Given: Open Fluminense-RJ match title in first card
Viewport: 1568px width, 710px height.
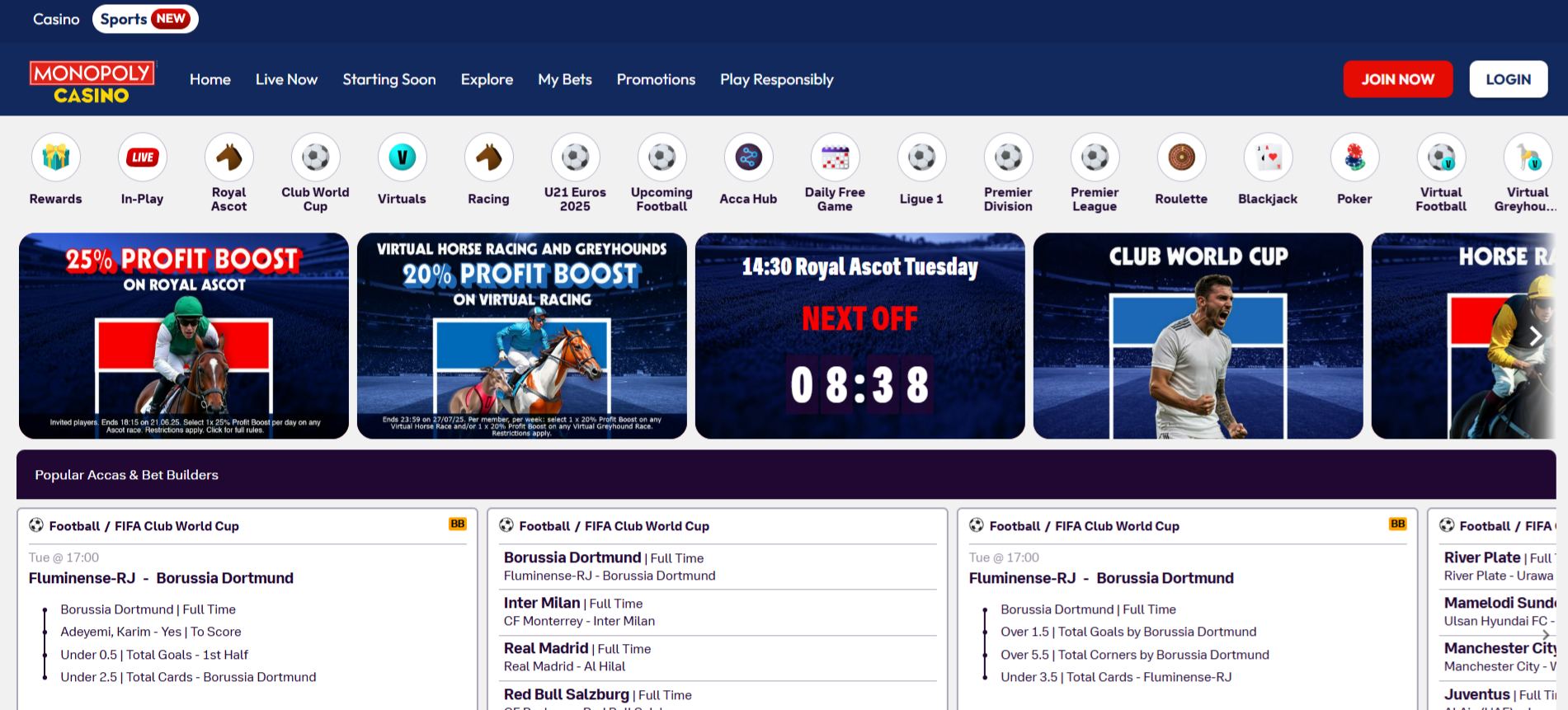Looking at the screenshot, I should pyautogui.click(x=161, y=578).
